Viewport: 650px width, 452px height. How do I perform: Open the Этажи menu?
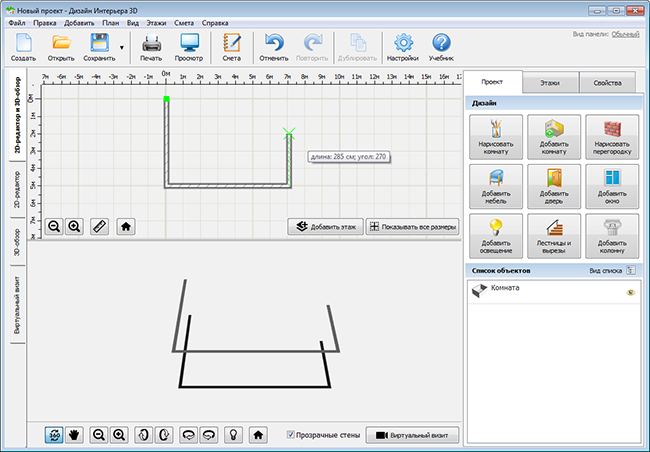point(156,23)
